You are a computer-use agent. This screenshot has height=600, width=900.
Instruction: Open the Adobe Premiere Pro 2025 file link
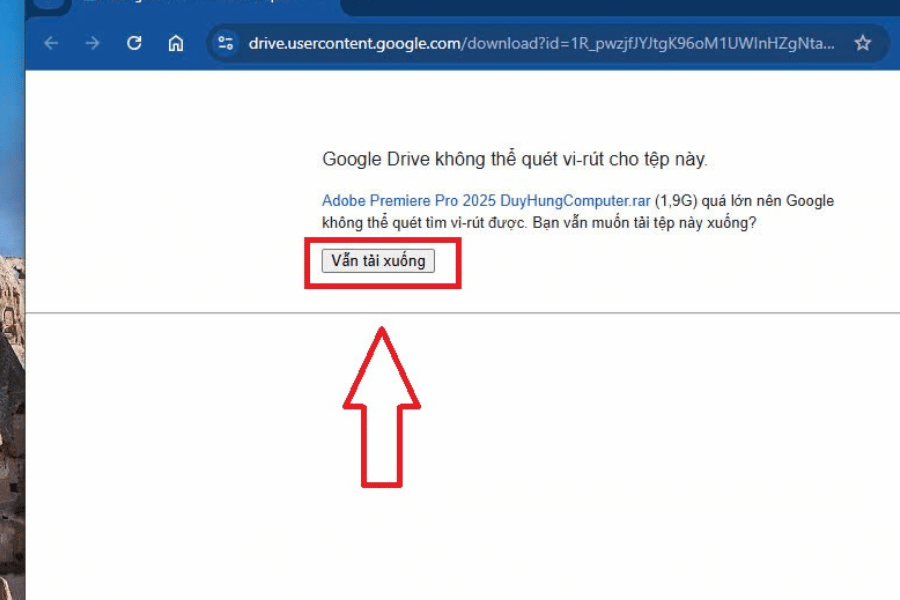point(486,201)
